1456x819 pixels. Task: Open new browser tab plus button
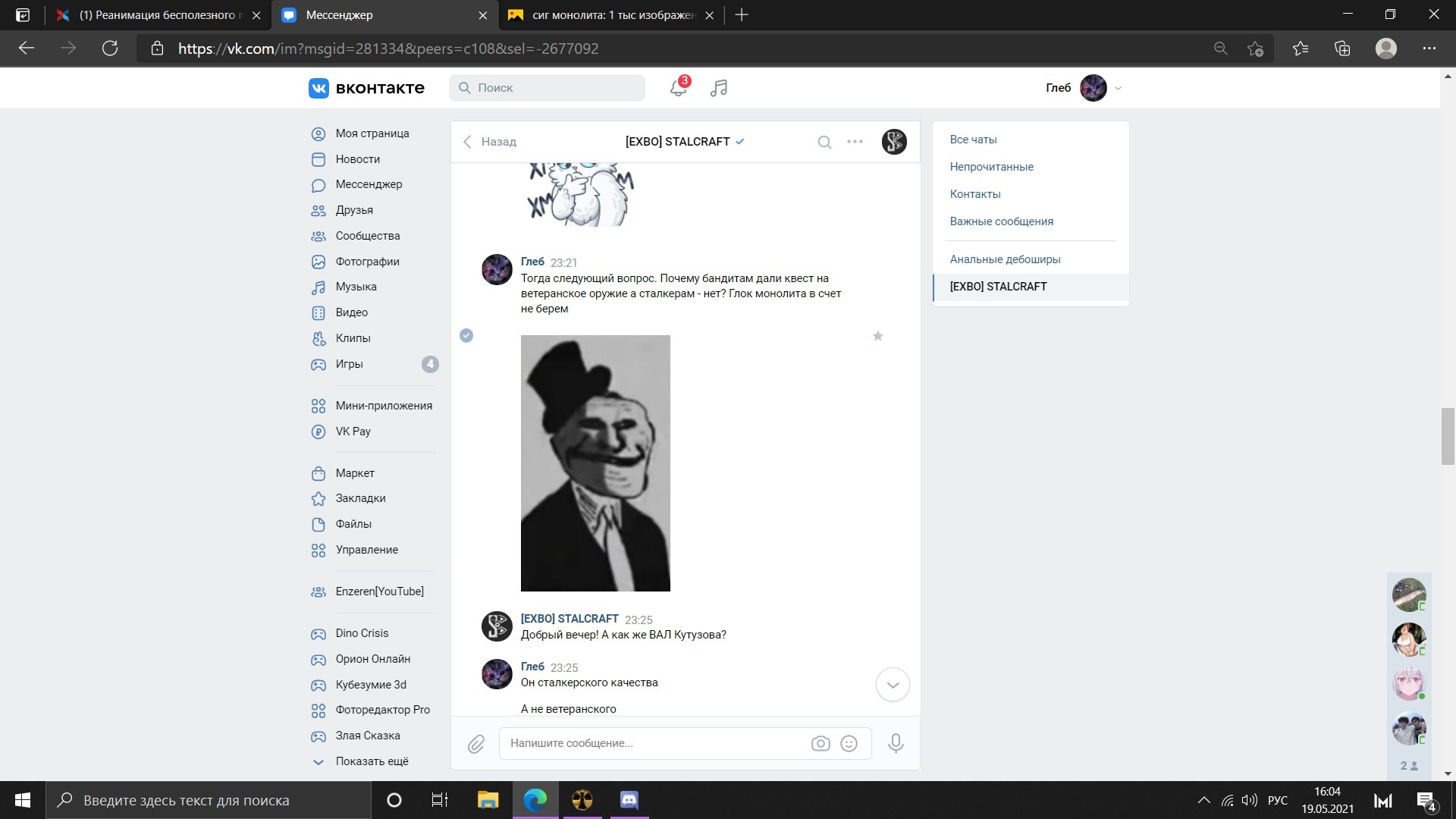coord(742,15)
